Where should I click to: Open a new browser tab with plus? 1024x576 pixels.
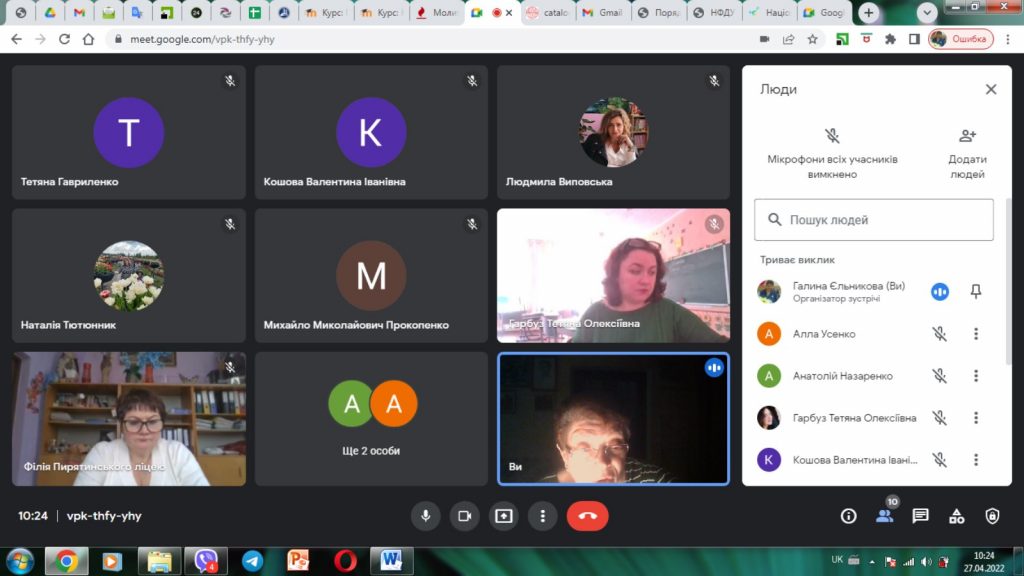point(869,13)
